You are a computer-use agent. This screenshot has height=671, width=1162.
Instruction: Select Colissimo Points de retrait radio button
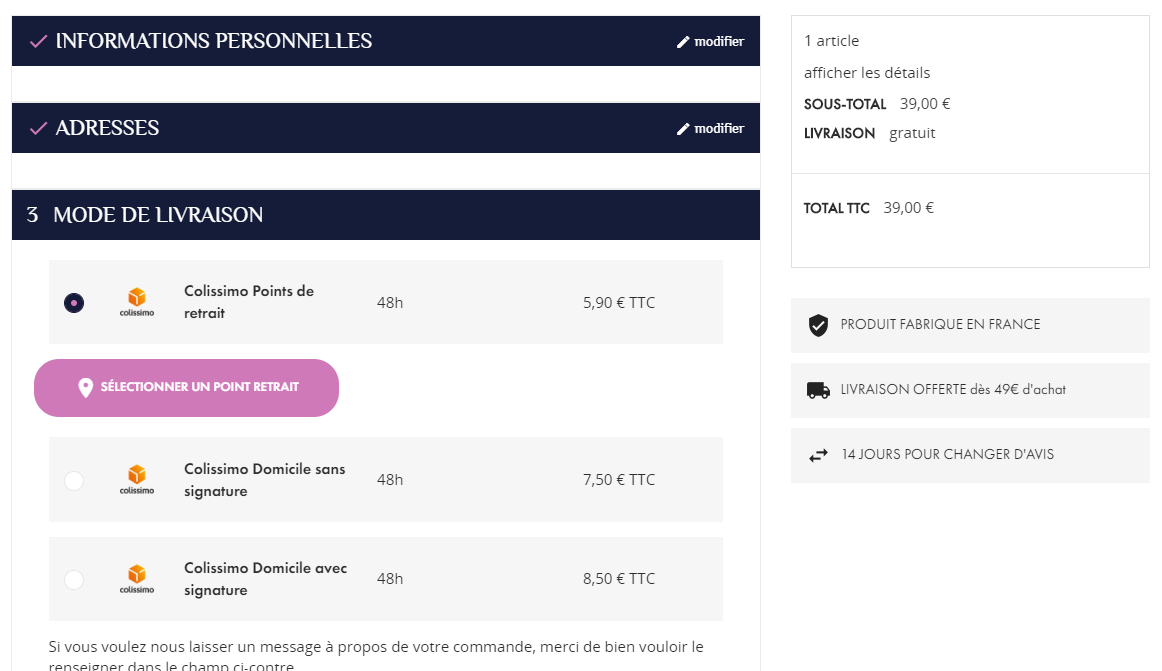pyautogui.click(x=74, y=302)
